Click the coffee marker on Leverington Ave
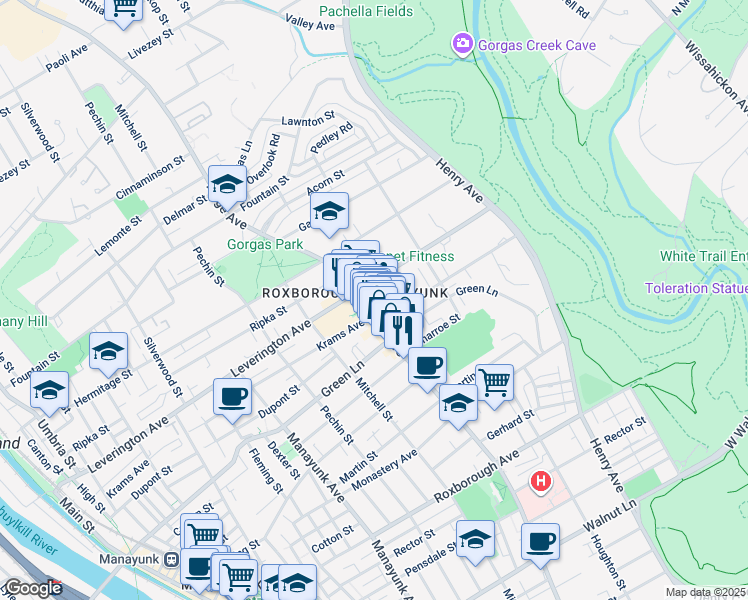 point(232,398)
